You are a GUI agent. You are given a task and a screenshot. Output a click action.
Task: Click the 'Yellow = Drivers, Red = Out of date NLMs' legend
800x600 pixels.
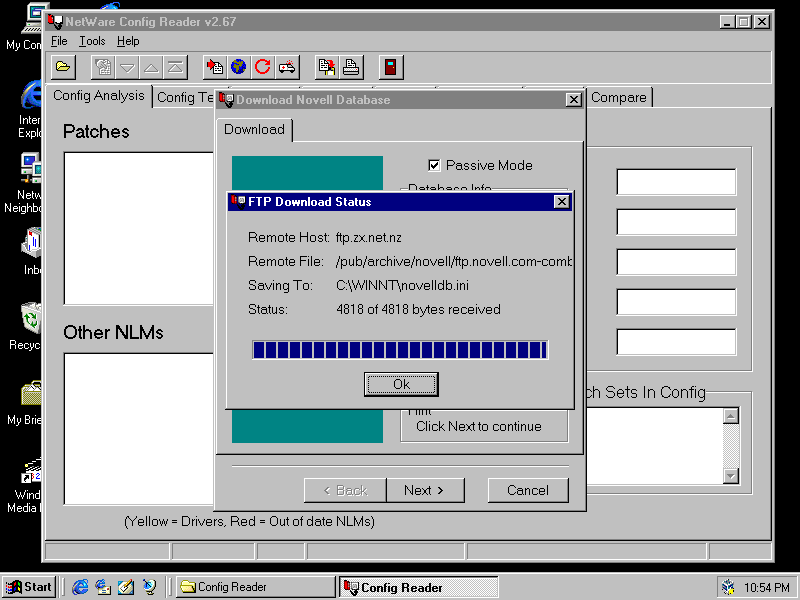[x=249, y=521]
